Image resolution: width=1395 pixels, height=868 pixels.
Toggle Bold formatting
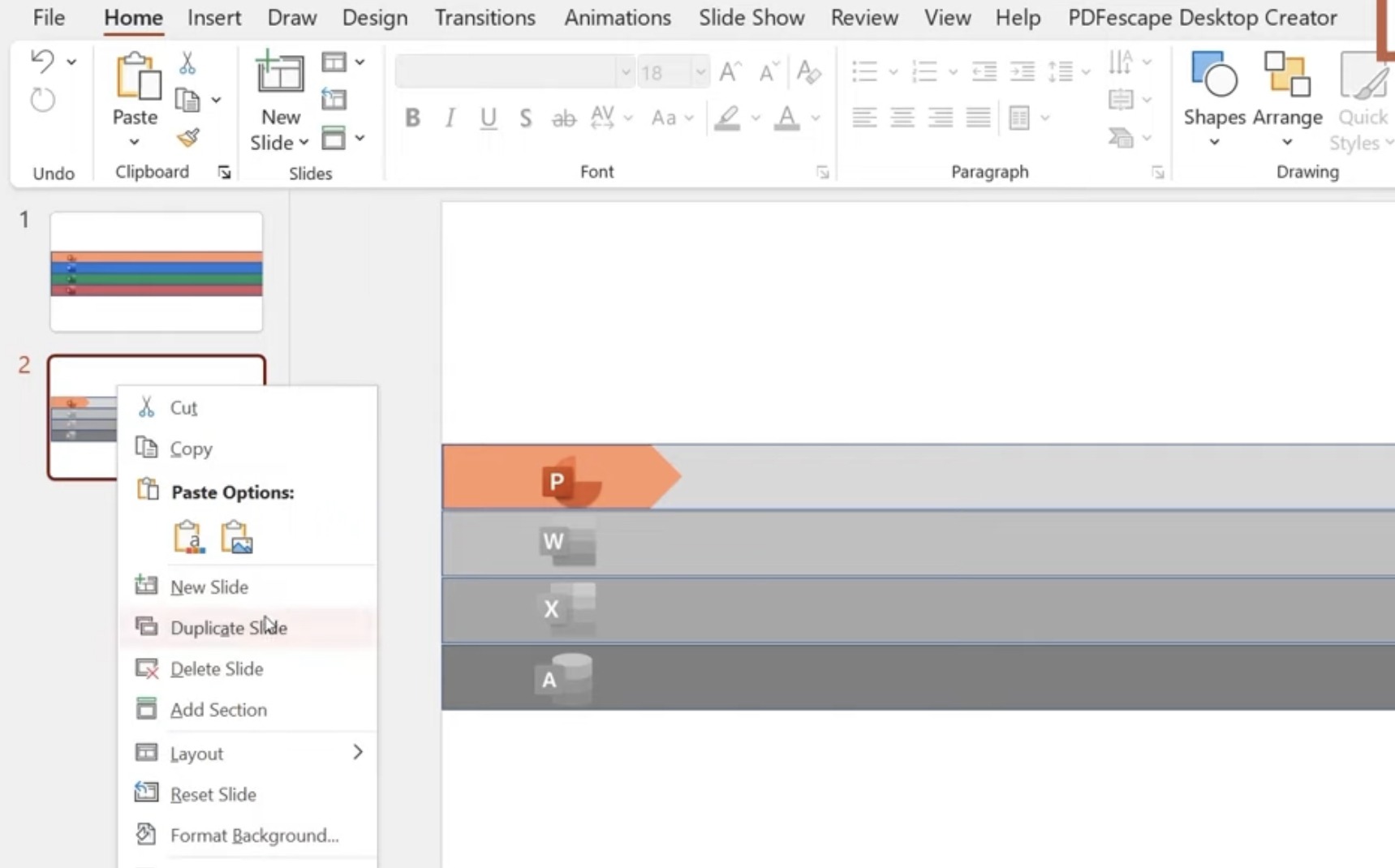pyautogui.click(x=412, y=118)
